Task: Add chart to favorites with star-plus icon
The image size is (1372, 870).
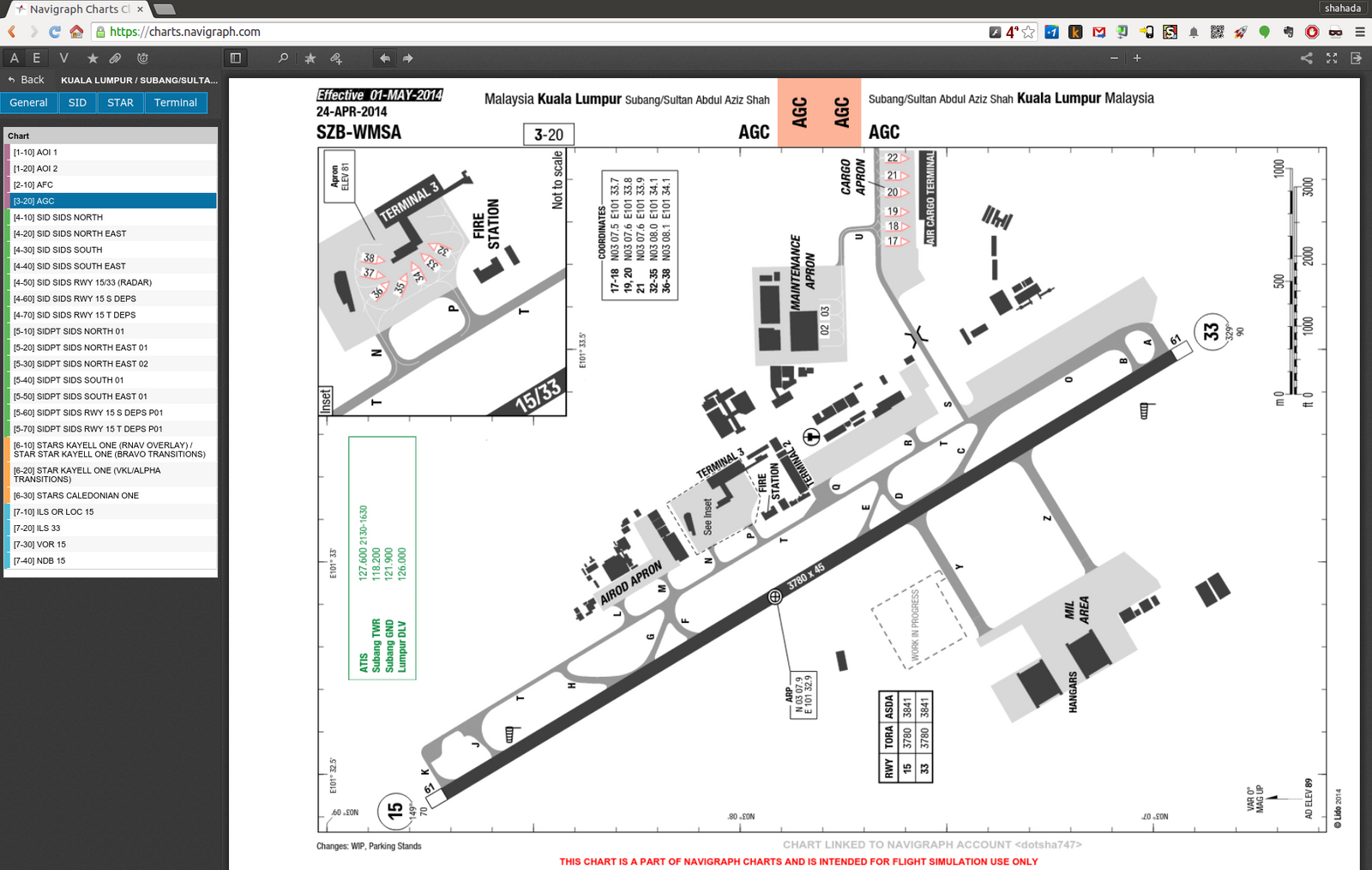Action: click(310, 58)
